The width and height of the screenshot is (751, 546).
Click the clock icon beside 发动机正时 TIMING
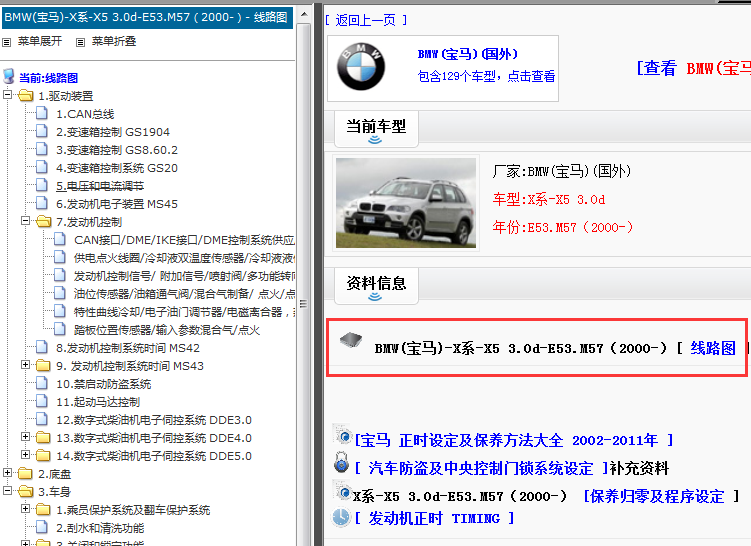[341, 517]
